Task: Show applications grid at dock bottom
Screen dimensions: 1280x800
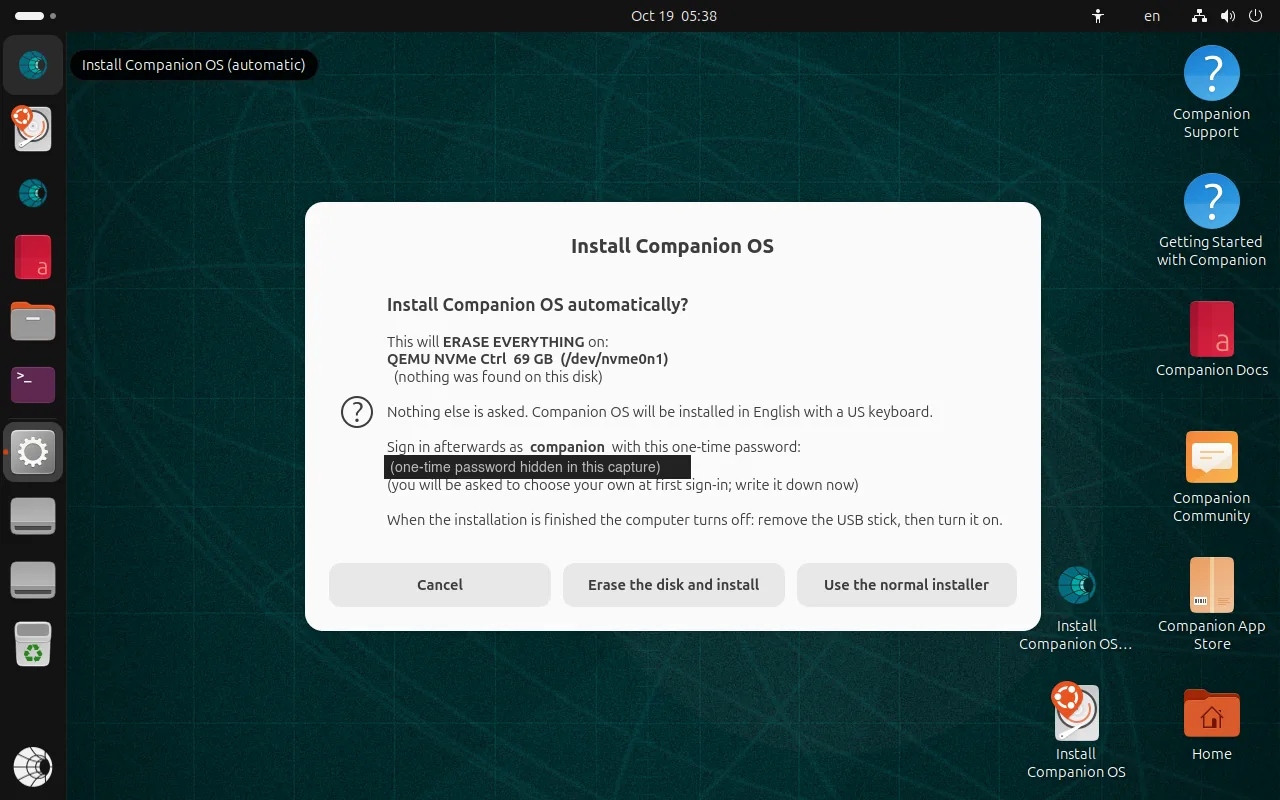Action: click(x=33, y=767)
